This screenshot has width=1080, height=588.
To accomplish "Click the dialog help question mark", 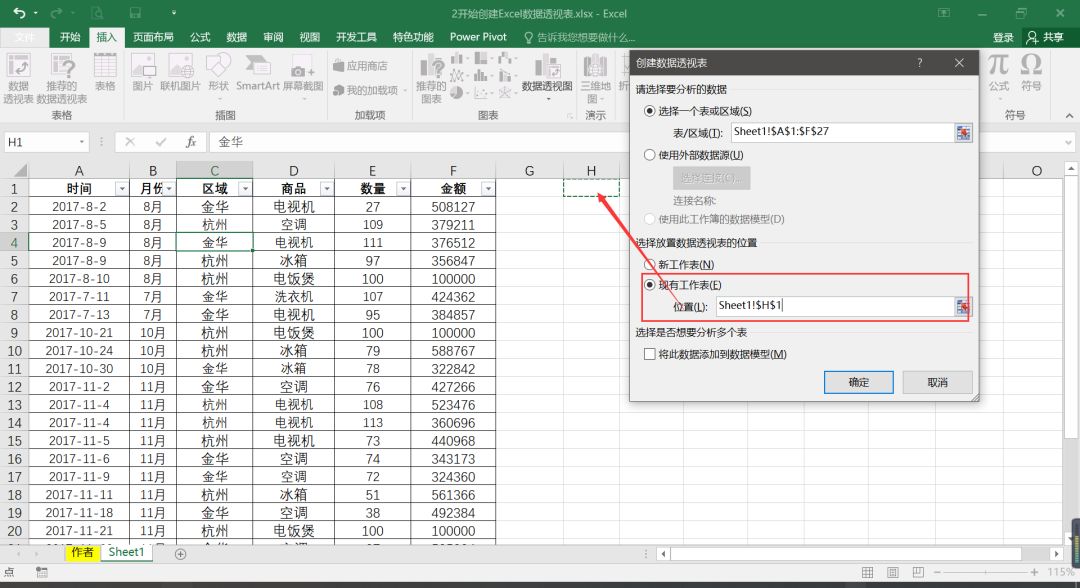I will [x=920, y=63].
